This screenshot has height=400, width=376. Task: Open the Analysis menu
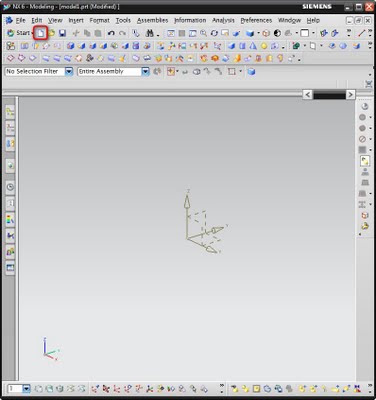pos(223,21)
